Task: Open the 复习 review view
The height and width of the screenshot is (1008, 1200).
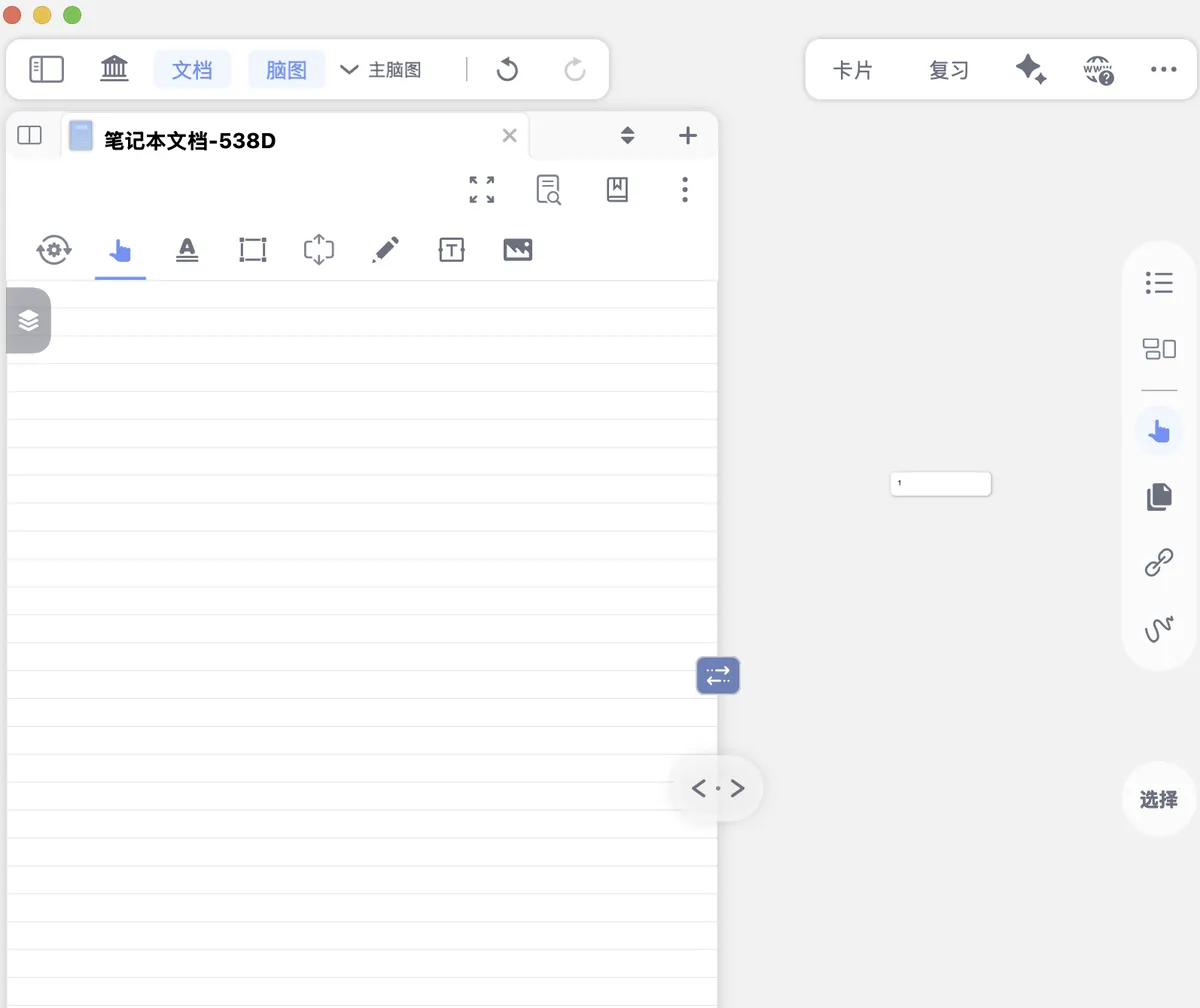Action: pyautogui.click(x=949, y=70)
